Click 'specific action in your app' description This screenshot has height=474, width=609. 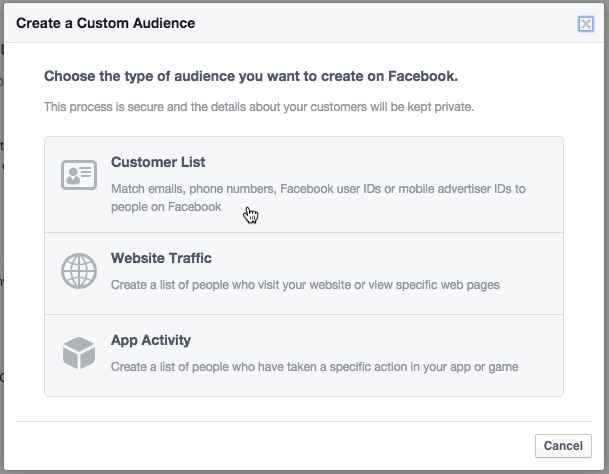[x=315, y=367]
